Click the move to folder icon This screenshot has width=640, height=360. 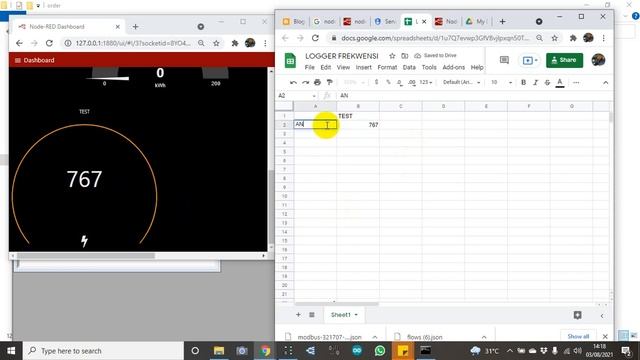click(404, 56)
